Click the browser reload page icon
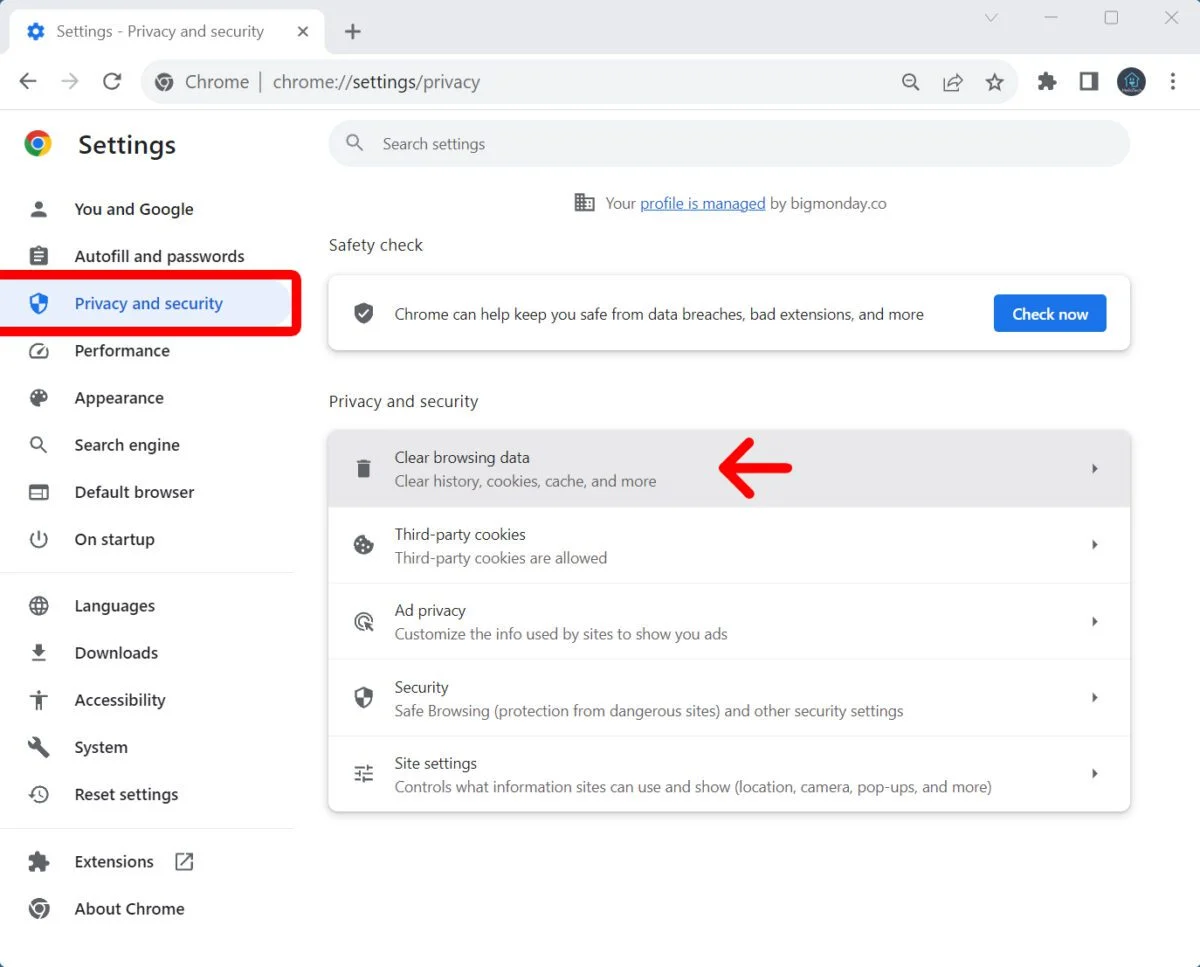1200x967 pixels. point(112,82)
